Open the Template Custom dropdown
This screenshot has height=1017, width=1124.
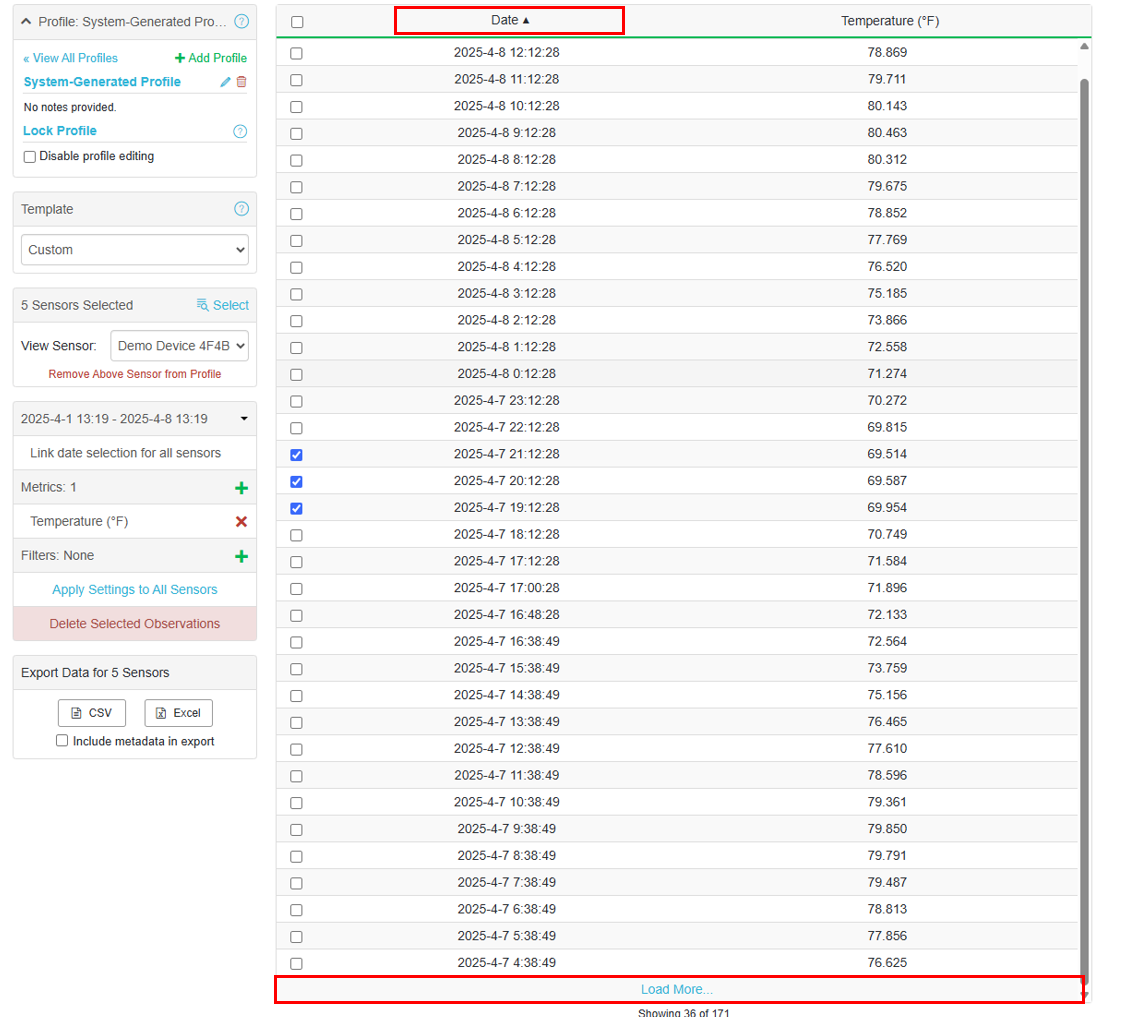(x=135, y=250)
